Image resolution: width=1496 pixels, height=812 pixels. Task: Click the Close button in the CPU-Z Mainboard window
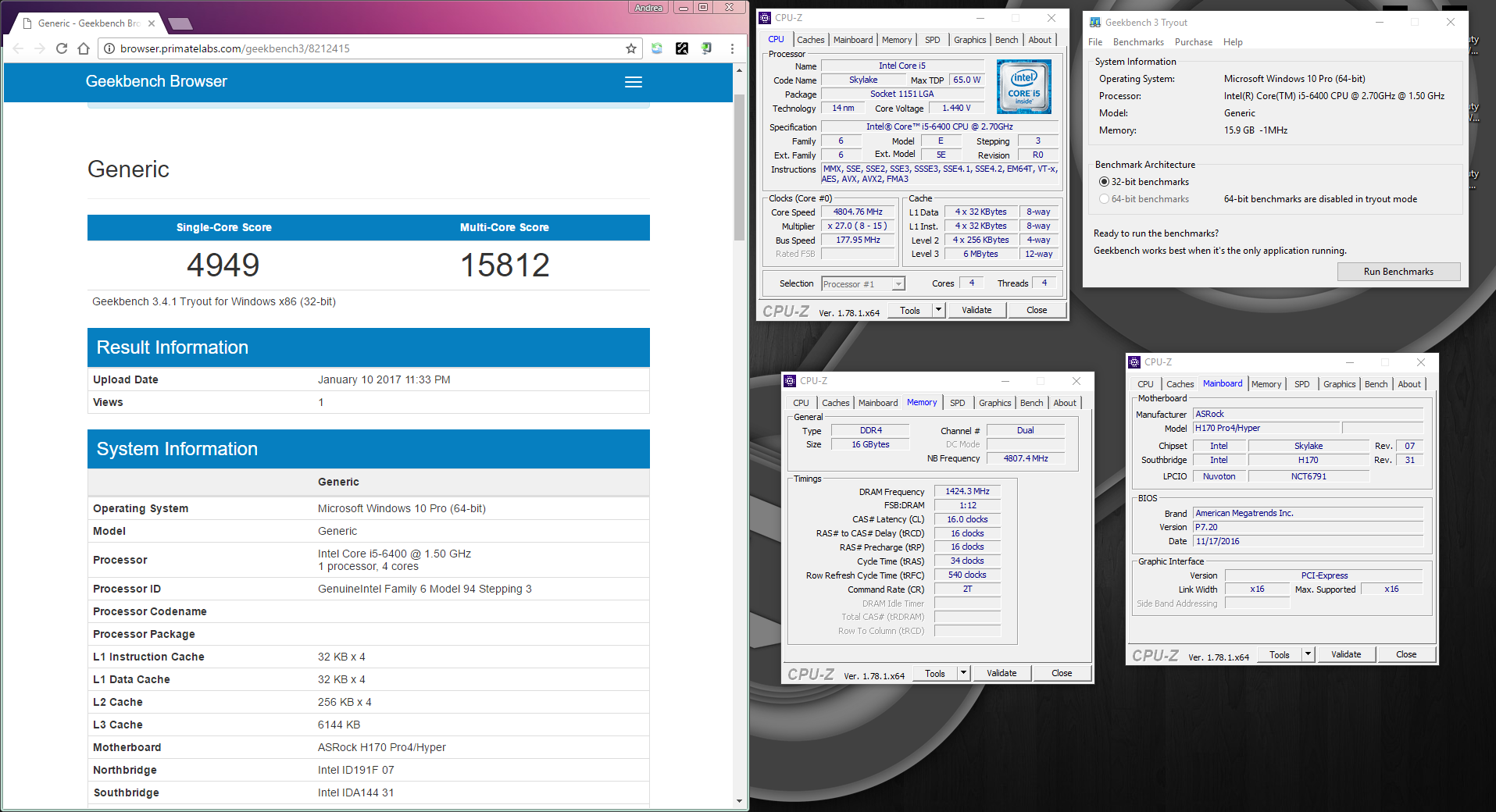pyautogui.click(x=1406, y=654)
